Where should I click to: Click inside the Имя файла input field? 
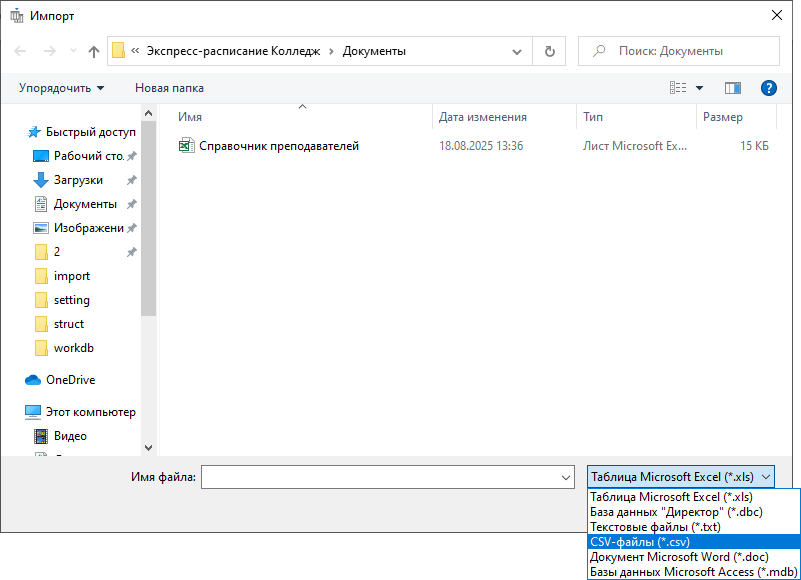click(x=380, y=477)
